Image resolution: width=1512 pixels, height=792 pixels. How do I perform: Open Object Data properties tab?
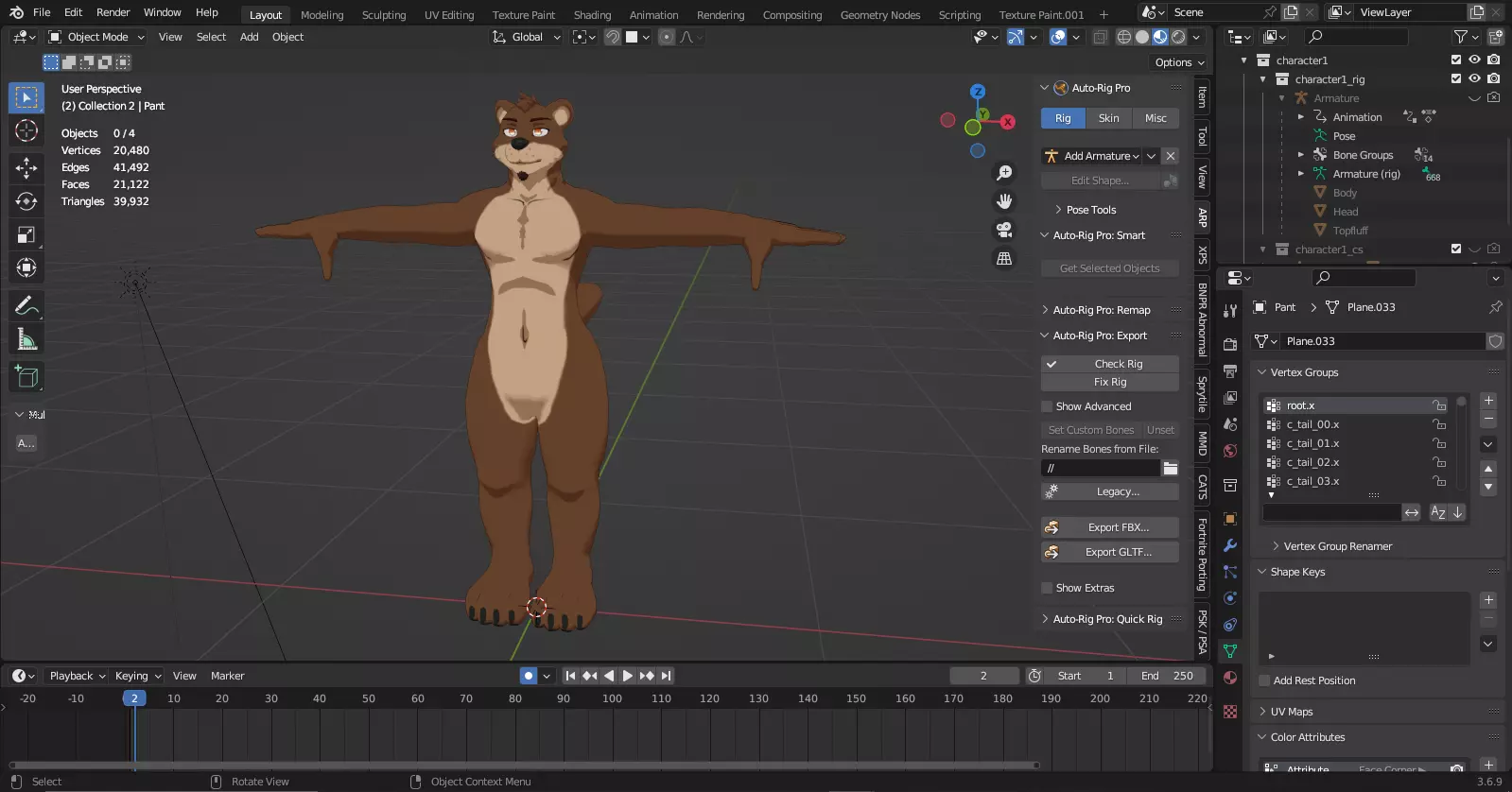(1230, 651)
